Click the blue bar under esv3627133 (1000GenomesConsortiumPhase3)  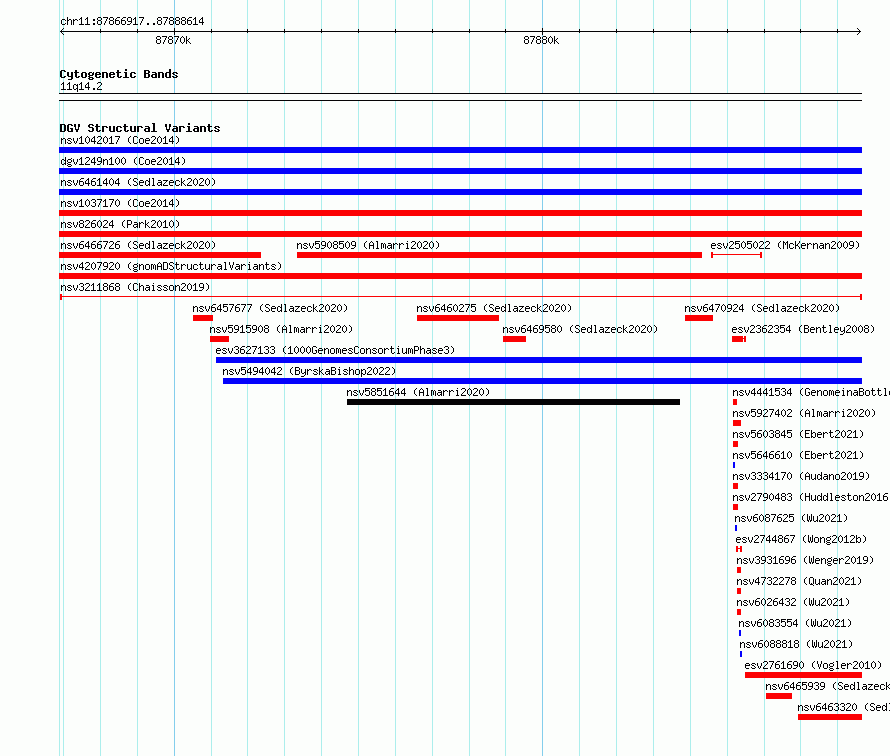point(539,360)
